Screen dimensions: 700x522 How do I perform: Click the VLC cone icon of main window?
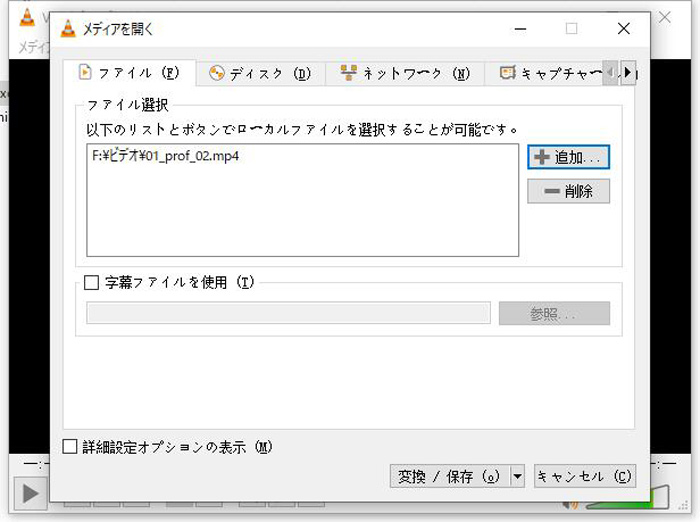[x=27, y=17]
